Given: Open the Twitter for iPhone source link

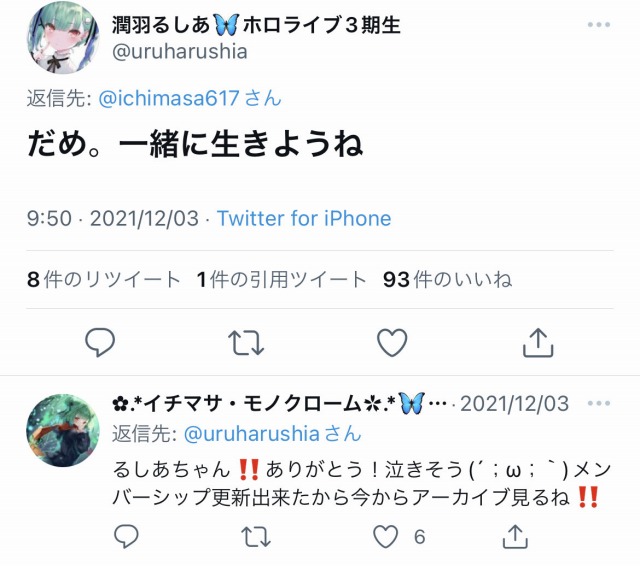Looking at the screenshot, I should tap(304, 218).
